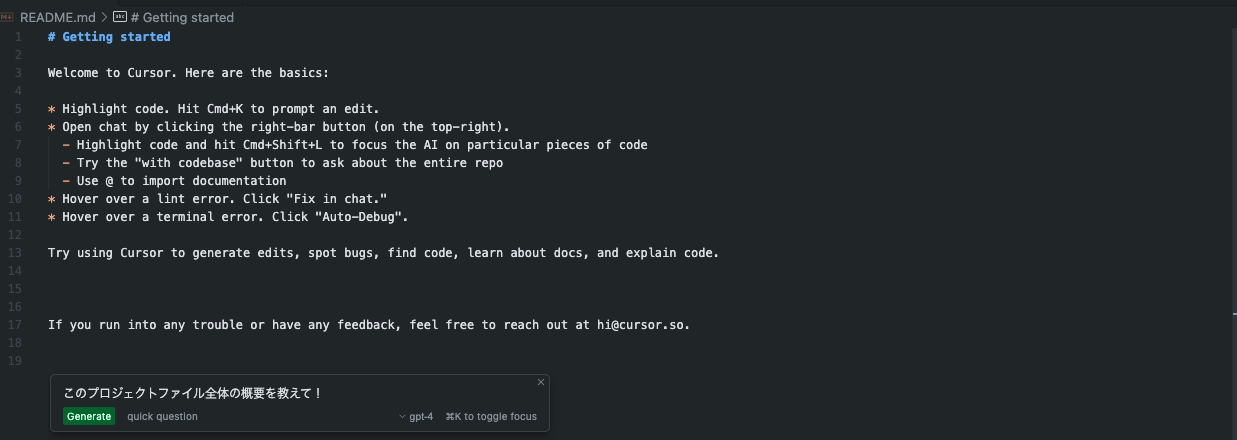Viewport: 1237px width, 440px height.
Task: Focus the Japanese prompt text input
Action: point(250,393)
